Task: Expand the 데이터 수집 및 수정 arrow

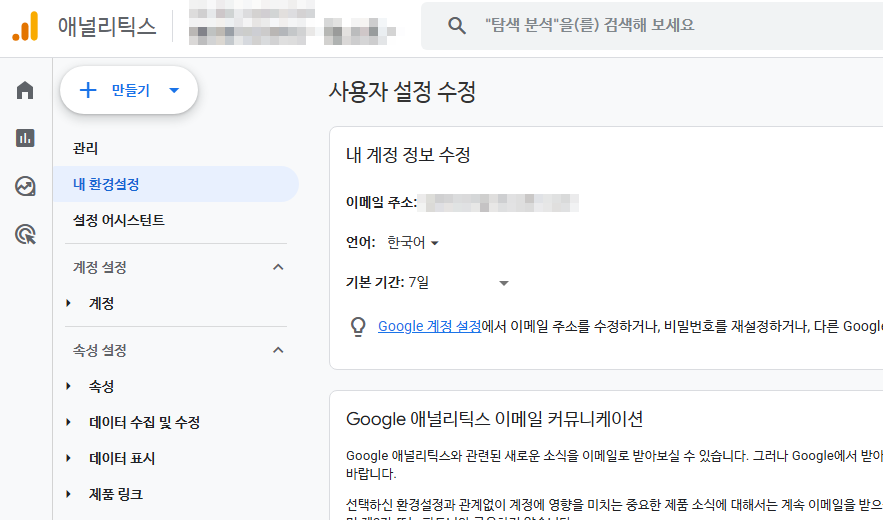Action: (68, 422)
